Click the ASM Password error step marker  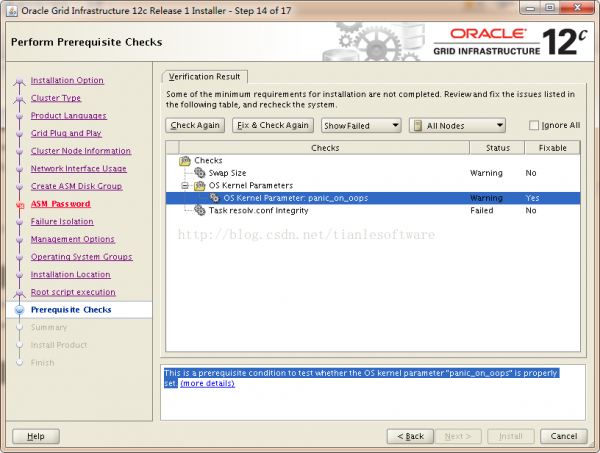coord(20,205)
